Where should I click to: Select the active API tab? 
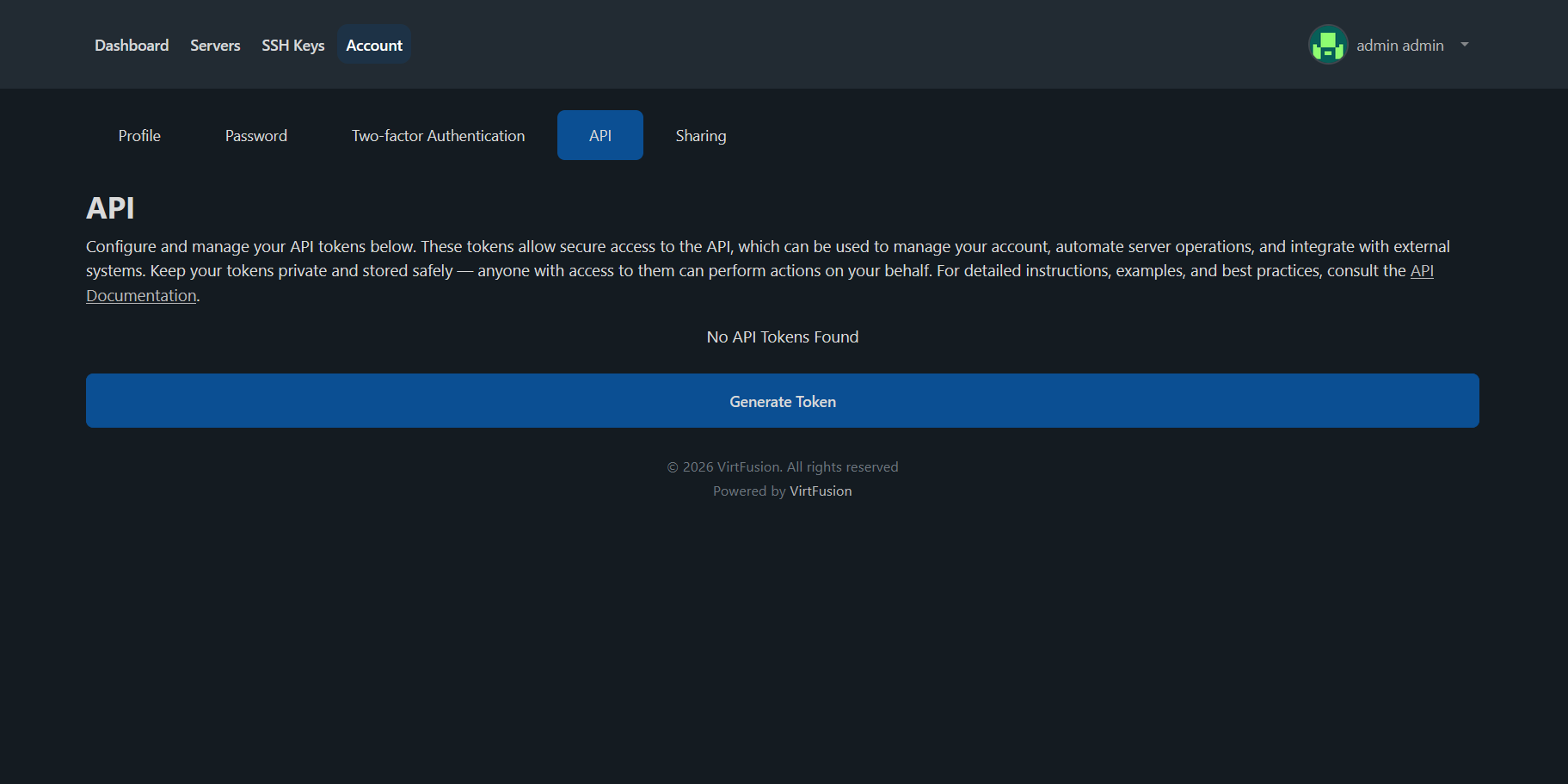(600, 136)
